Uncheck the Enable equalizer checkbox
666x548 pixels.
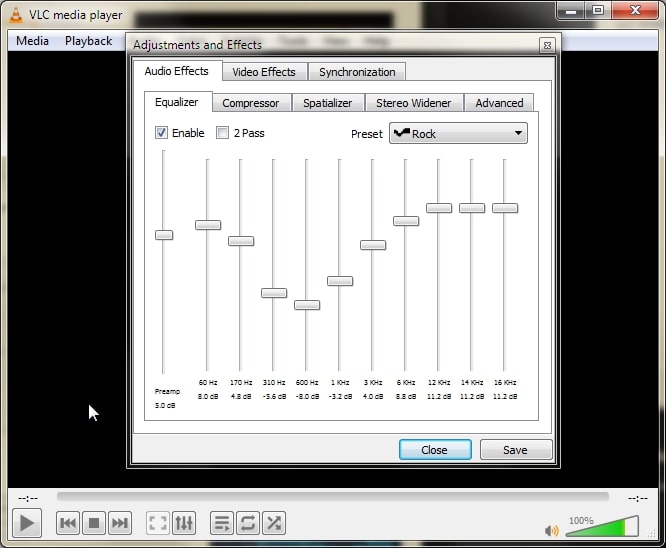pos(162,133)
